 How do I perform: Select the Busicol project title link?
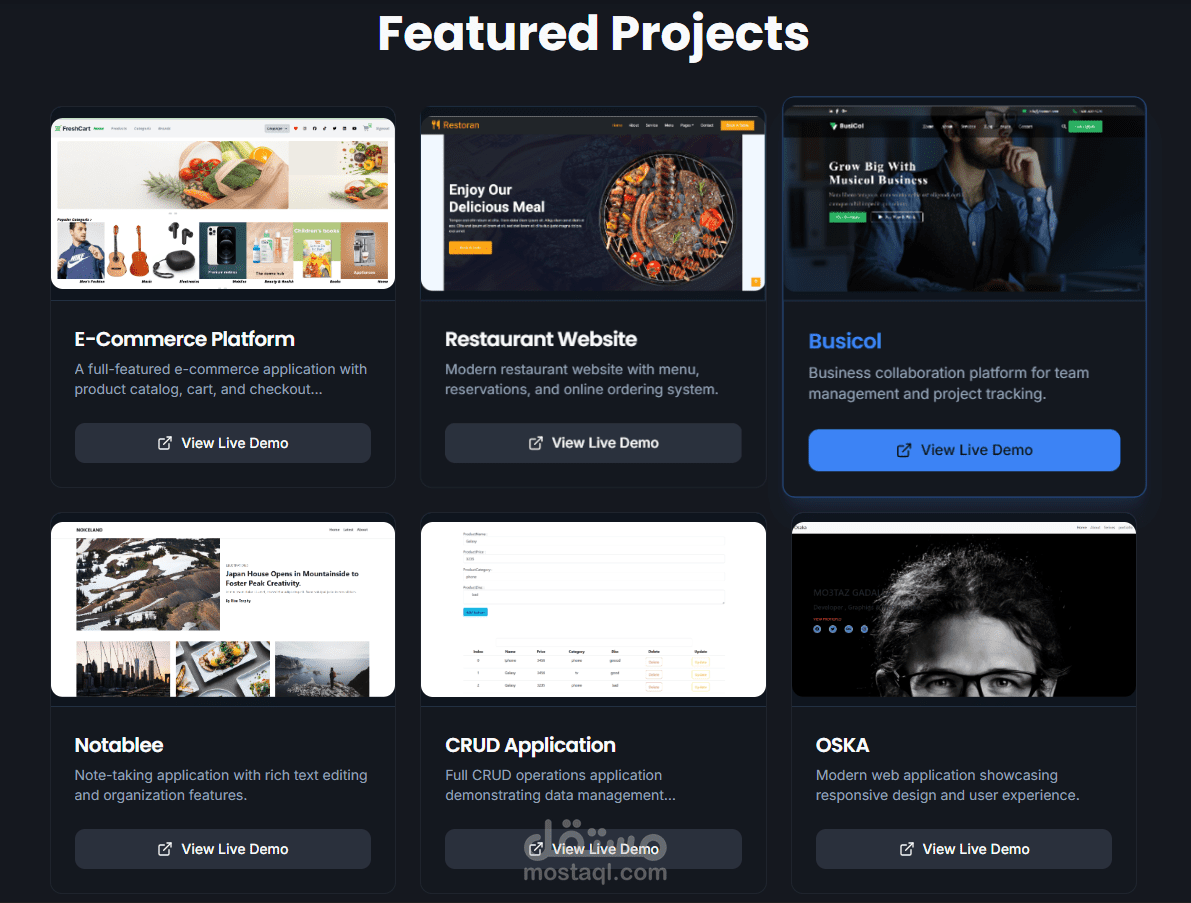[845, 341]
